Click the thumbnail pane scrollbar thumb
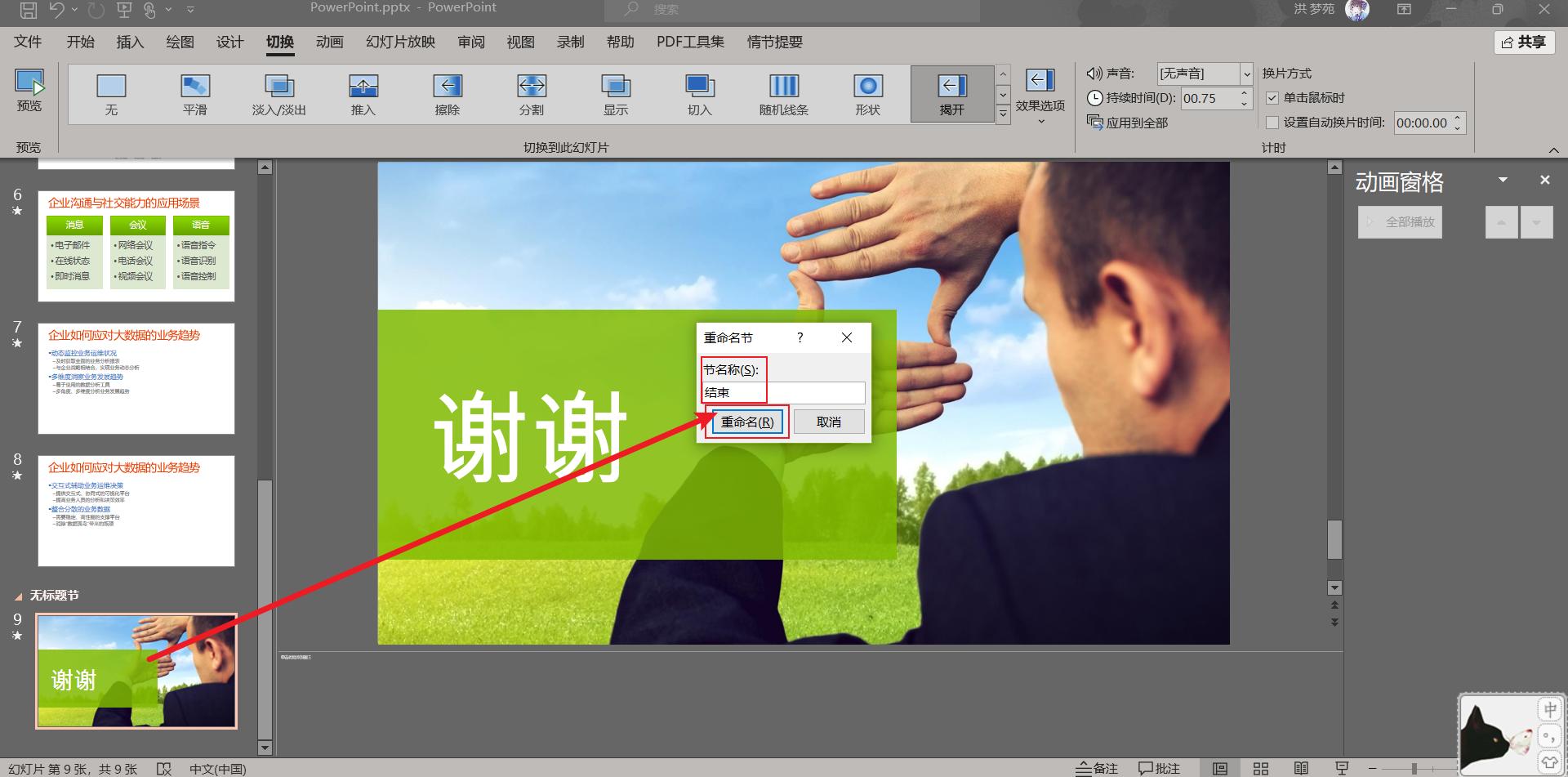The image size is (1568, 777). (265, 609)
